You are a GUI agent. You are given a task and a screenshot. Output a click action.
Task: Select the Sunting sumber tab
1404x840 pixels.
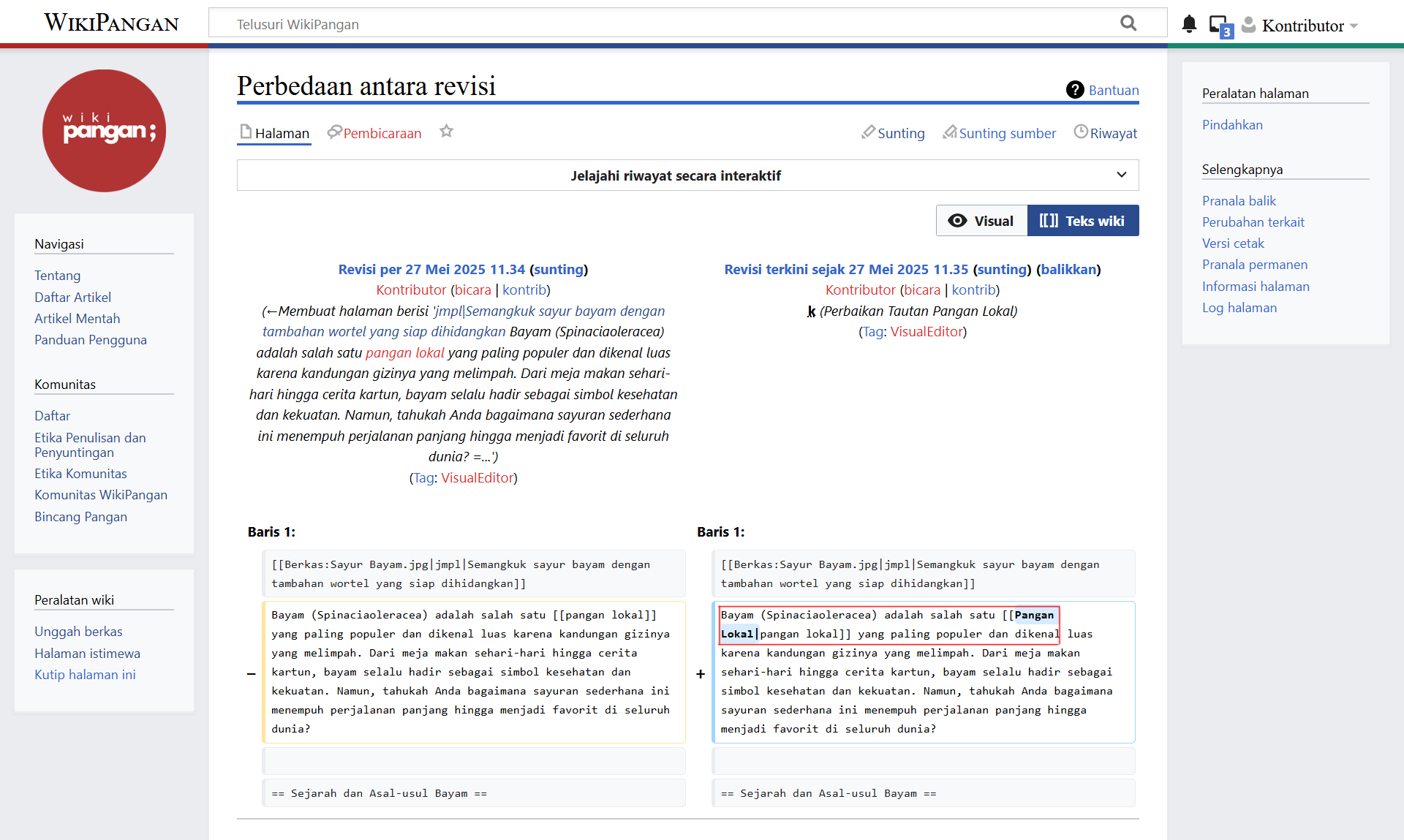(x=1006, y=133)
